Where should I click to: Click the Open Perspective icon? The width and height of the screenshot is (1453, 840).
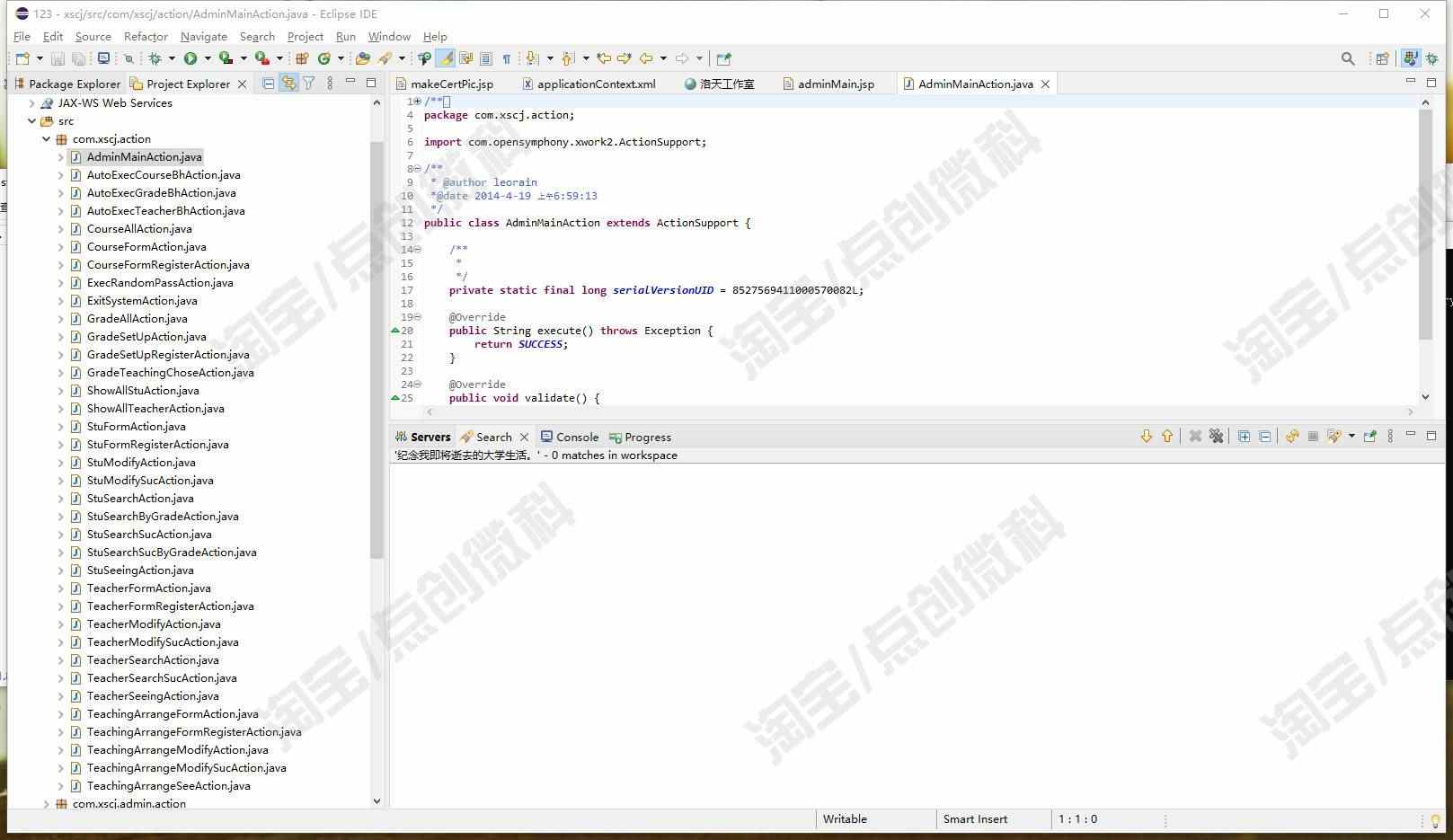point(1382,58)
